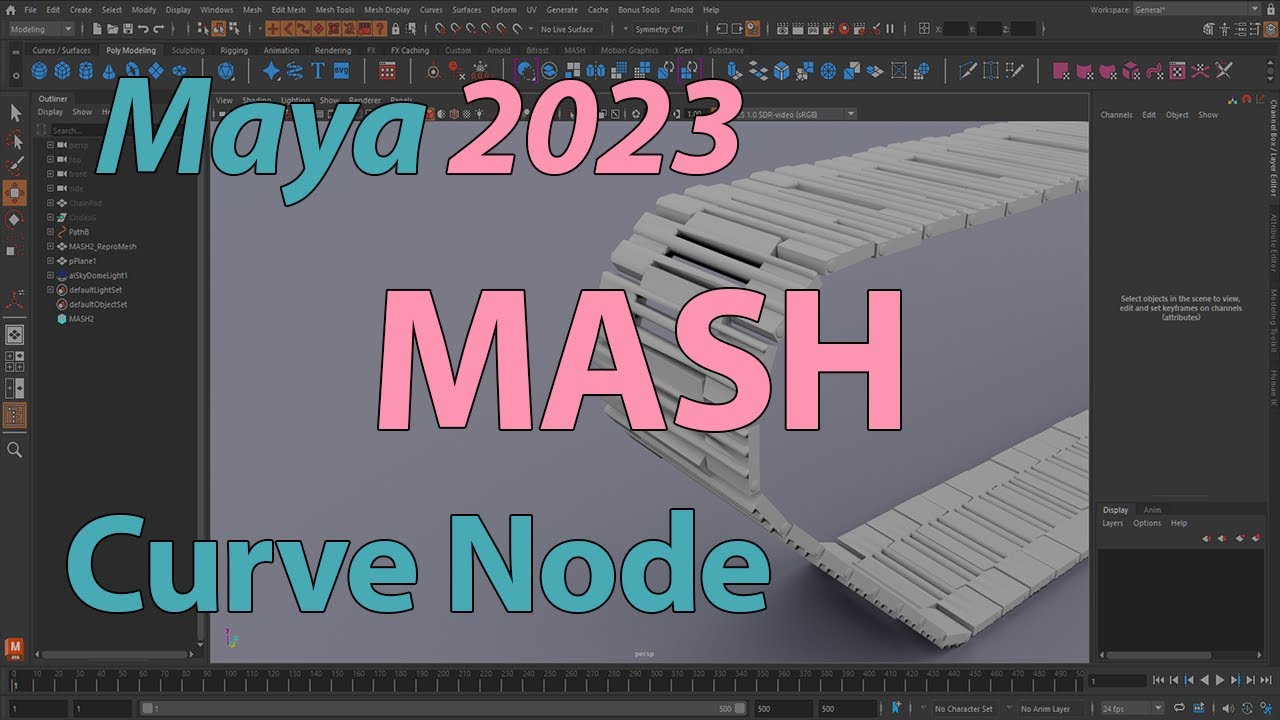The height and width of the screenshot is (720, 1280).
Task: Create a polygon plane from shelf
Action: click(156, 71)
